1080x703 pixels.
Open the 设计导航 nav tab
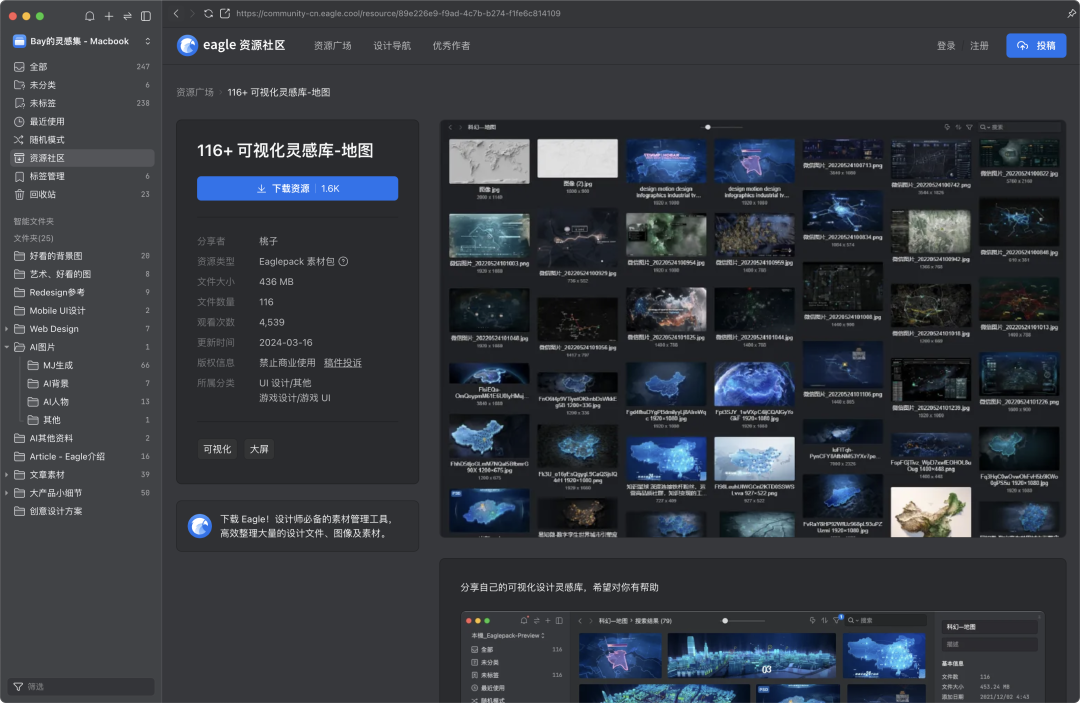tap(392, 45)
